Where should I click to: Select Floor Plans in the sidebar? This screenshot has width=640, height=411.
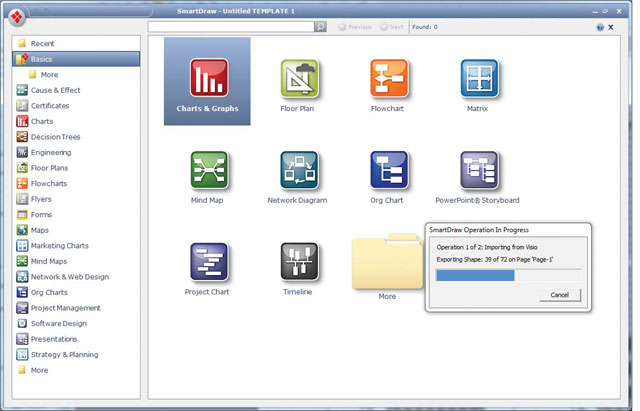76,168
